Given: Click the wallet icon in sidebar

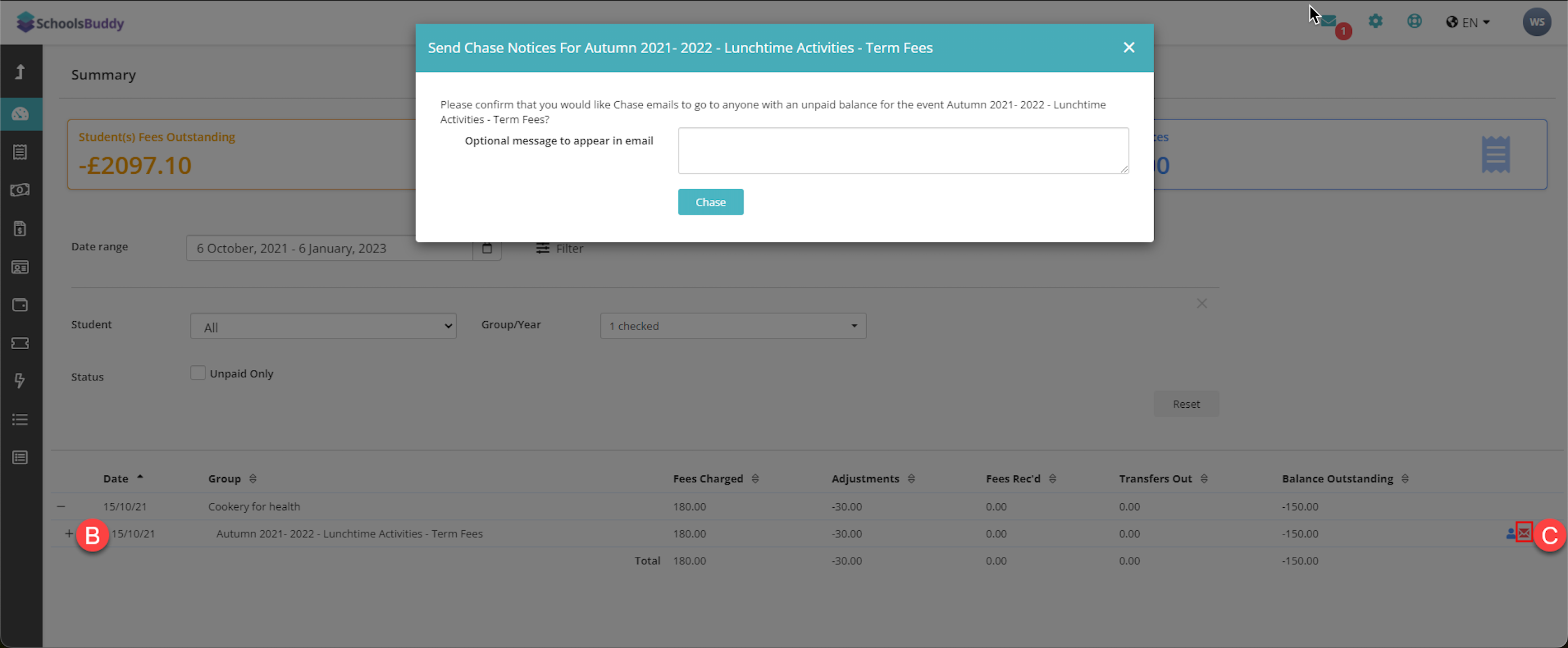Looking at the screenshot, I should (20, 304).
